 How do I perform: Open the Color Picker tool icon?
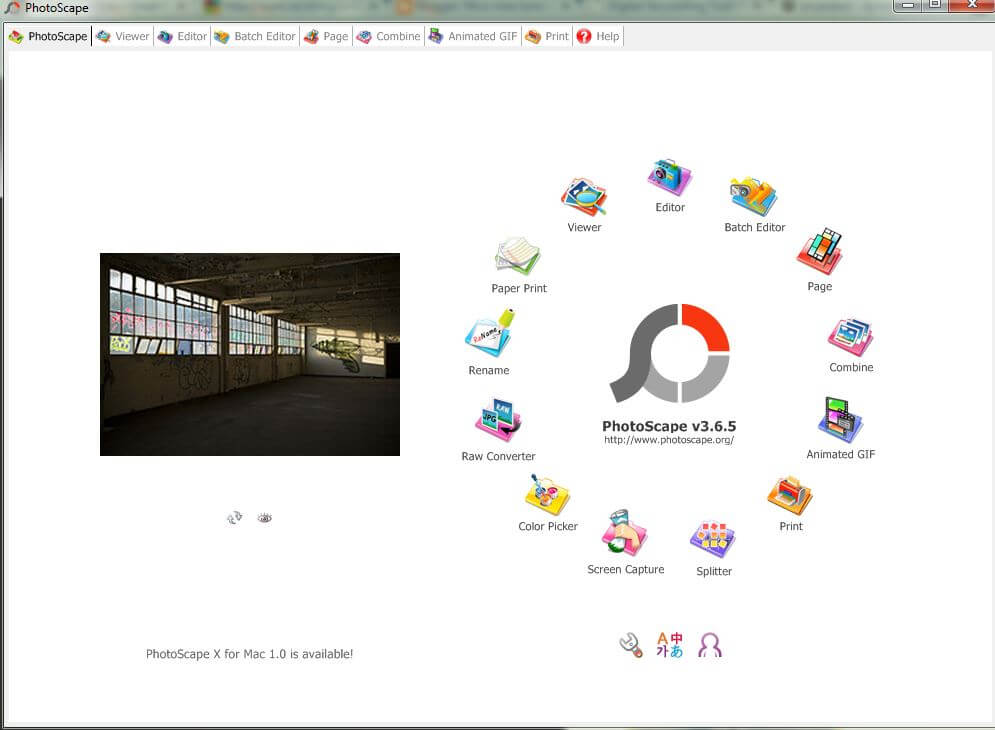click(x=548, y=495)
